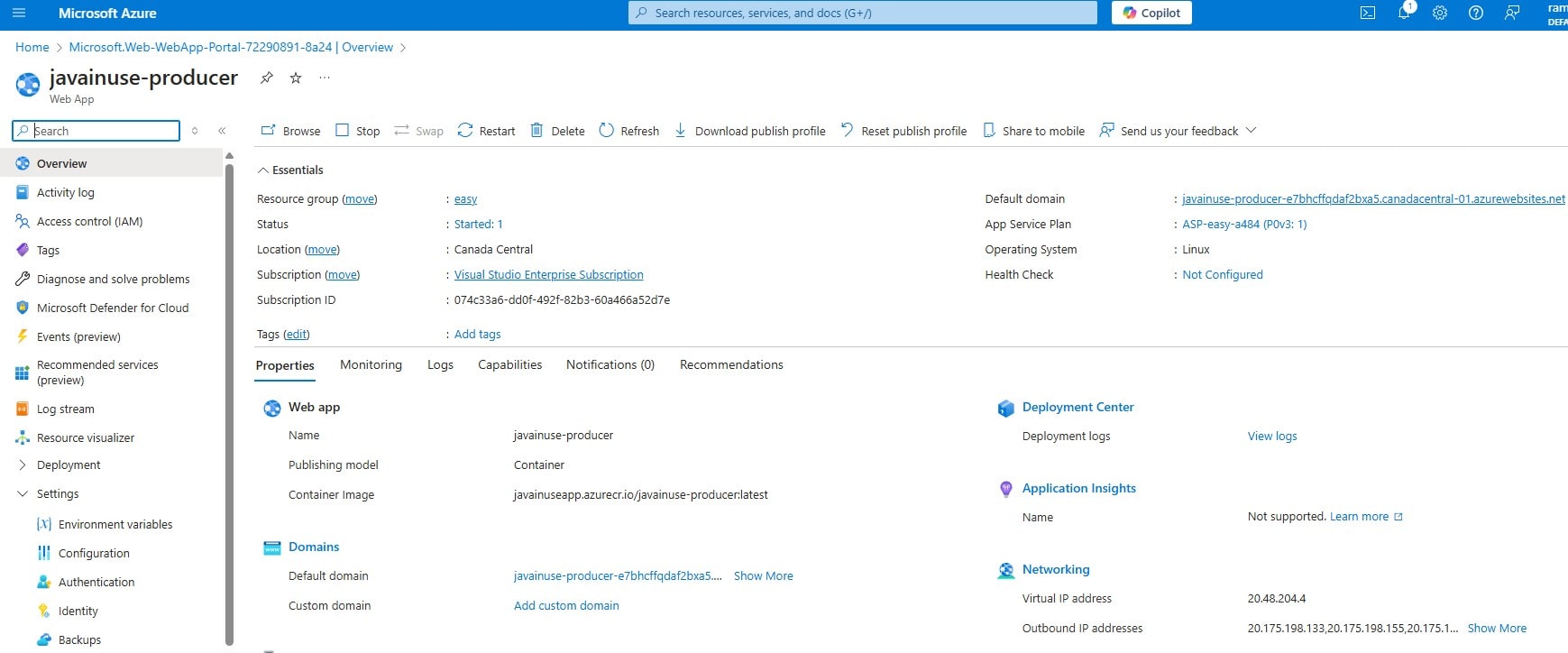Click Add tags link
1568x653 pixels.
[477, 335]
